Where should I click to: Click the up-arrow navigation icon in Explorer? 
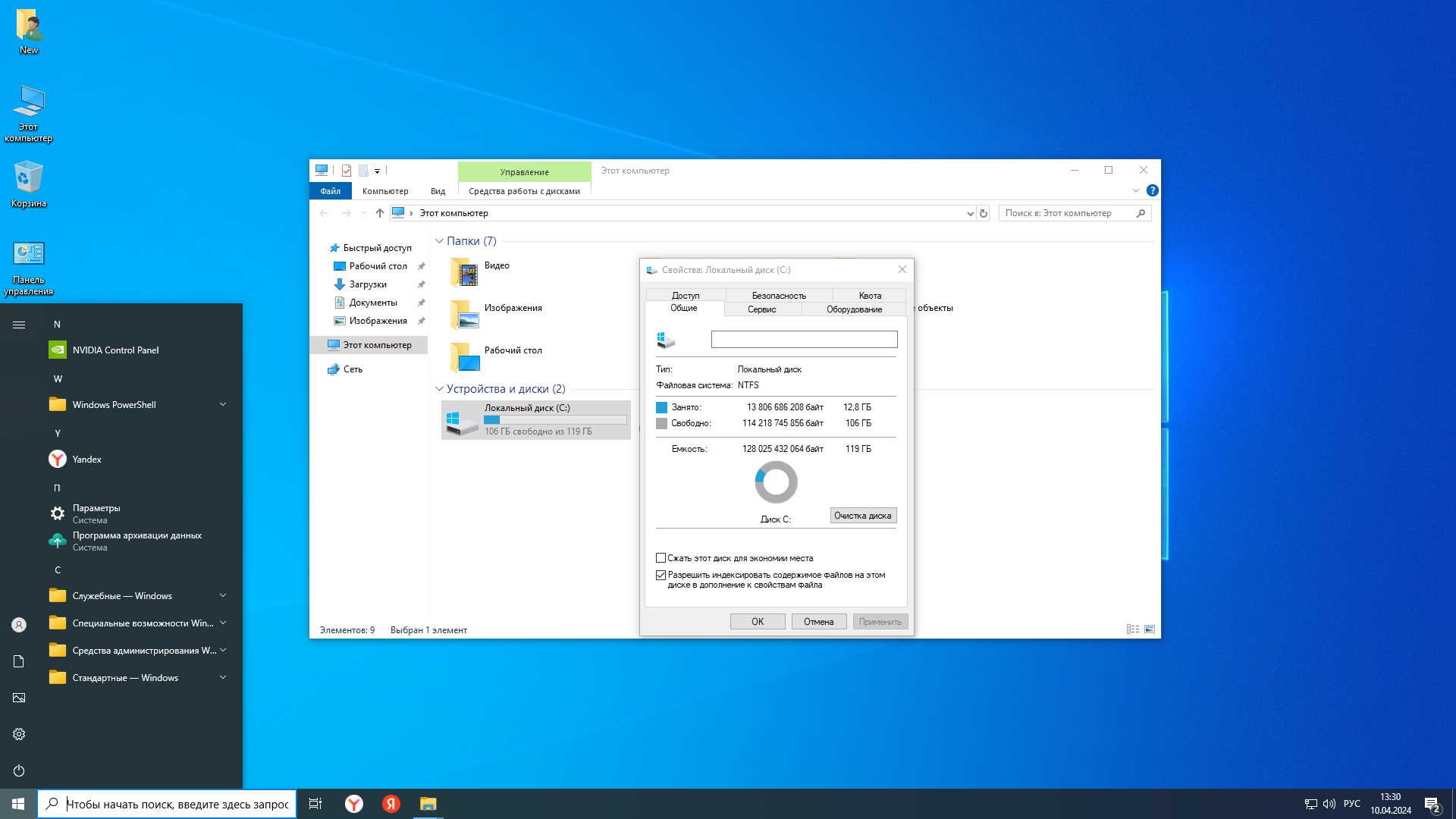coord(380,213)
